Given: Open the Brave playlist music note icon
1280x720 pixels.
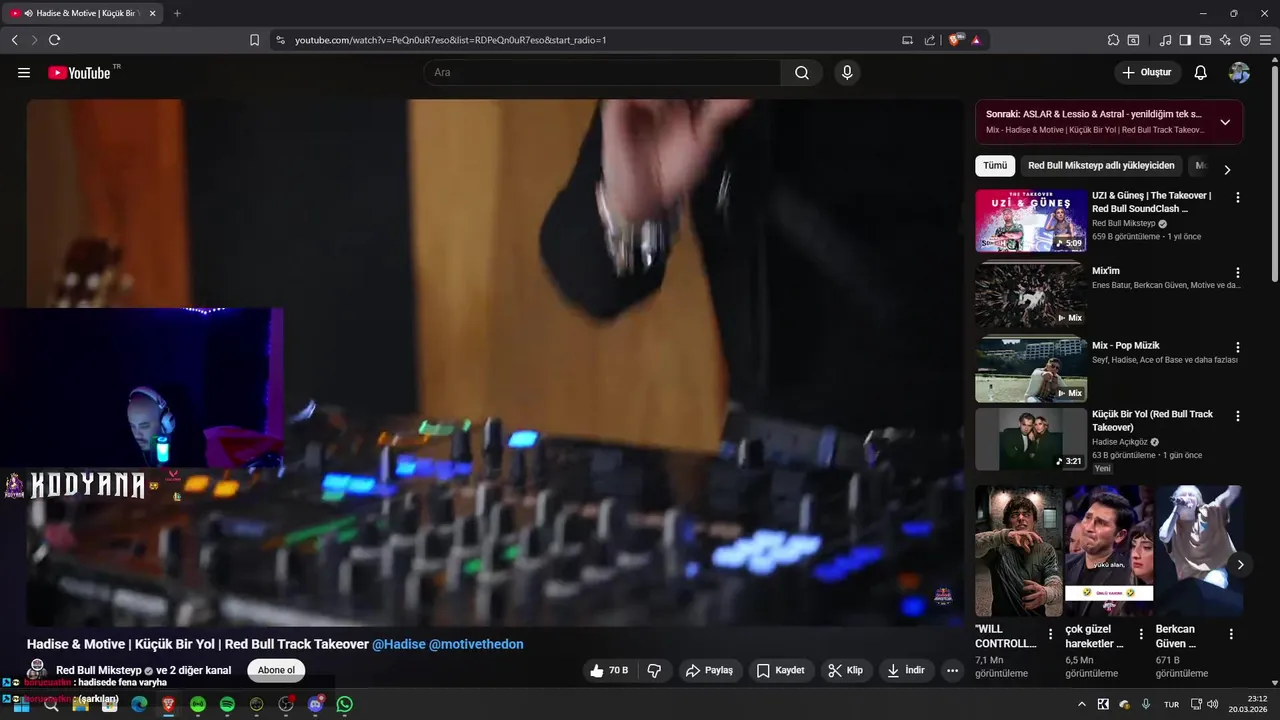Looking at the screenshot, I should 1165,40.
